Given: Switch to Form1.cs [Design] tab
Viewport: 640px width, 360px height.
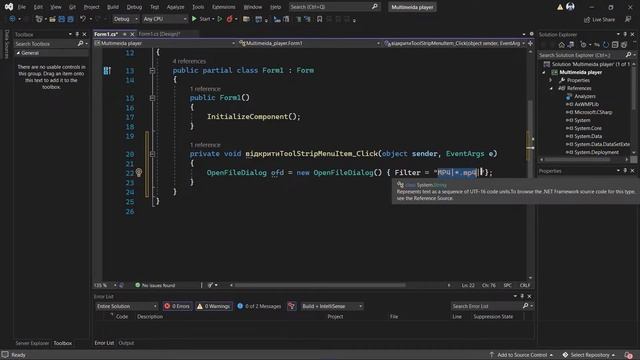Looking at the screenshot, I should 160,34.
